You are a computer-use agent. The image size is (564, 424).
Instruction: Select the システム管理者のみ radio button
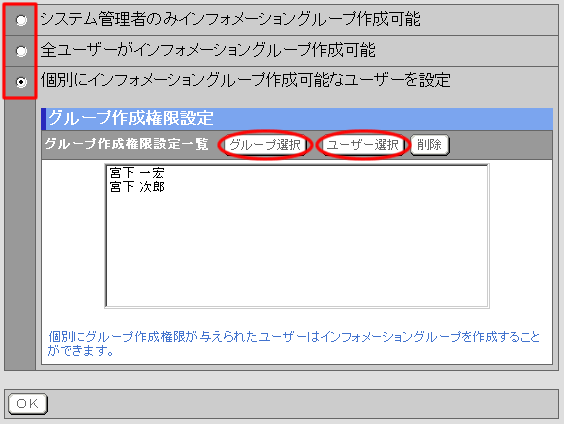[x=21, y=20]
